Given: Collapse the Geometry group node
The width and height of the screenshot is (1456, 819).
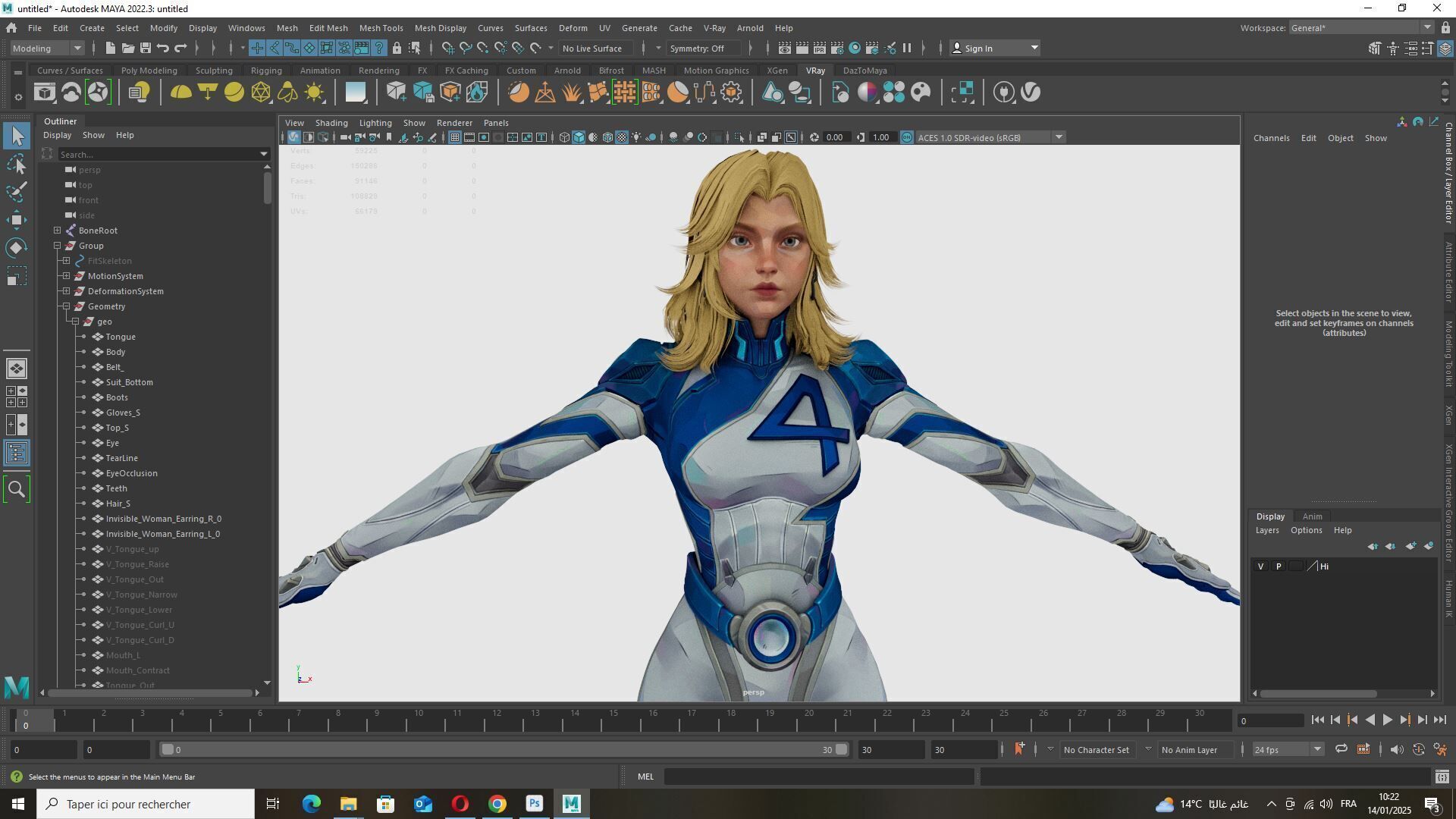Looking at the screenshot, I should click(67, 306).
